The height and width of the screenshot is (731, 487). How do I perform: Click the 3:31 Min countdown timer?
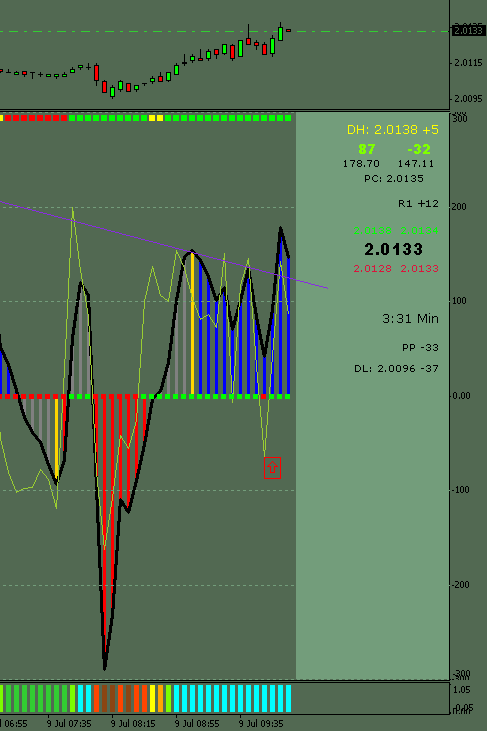(410, 319)
